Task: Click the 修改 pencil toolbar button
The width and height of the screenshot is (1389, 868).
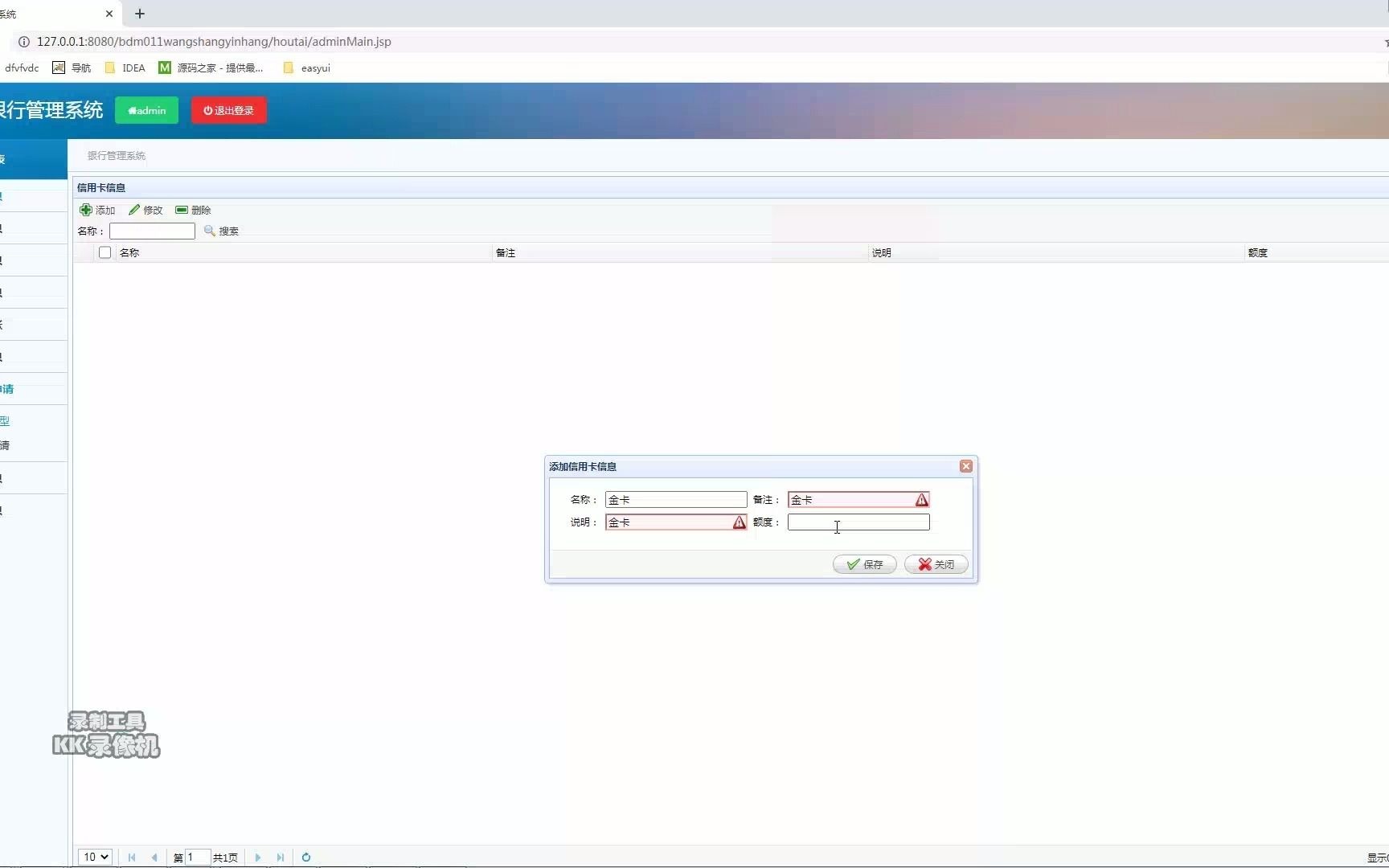Action: tap(145, 210)
